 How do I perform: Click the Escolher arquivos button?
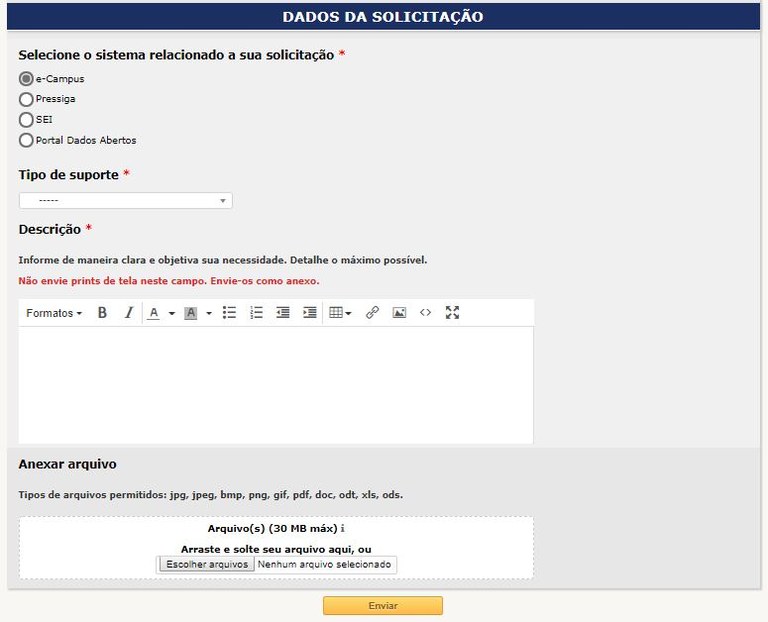(206, 564)
